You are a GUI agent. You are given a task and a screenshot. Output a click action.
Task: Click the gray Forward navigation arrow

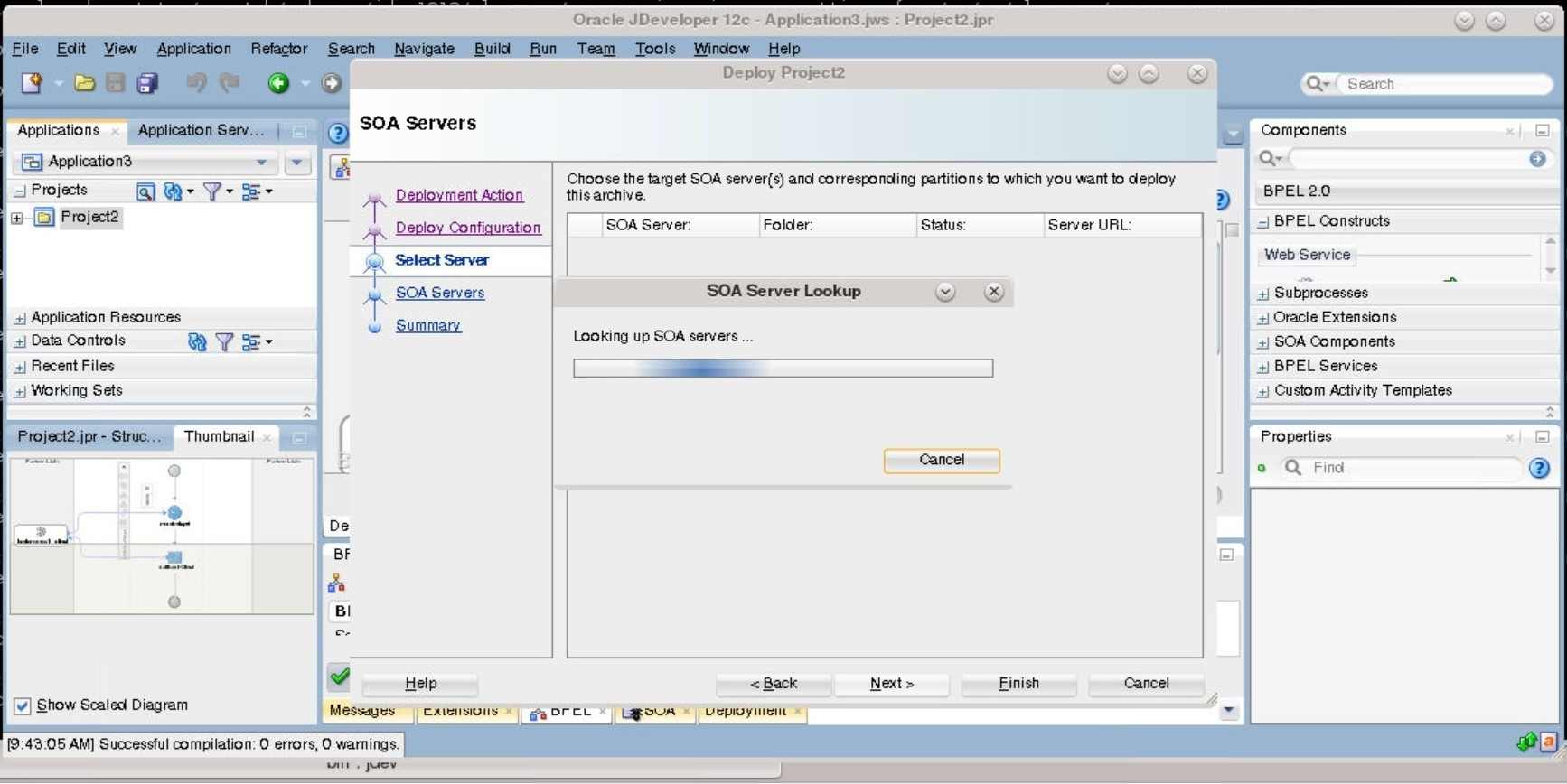(x=332, y=83)
